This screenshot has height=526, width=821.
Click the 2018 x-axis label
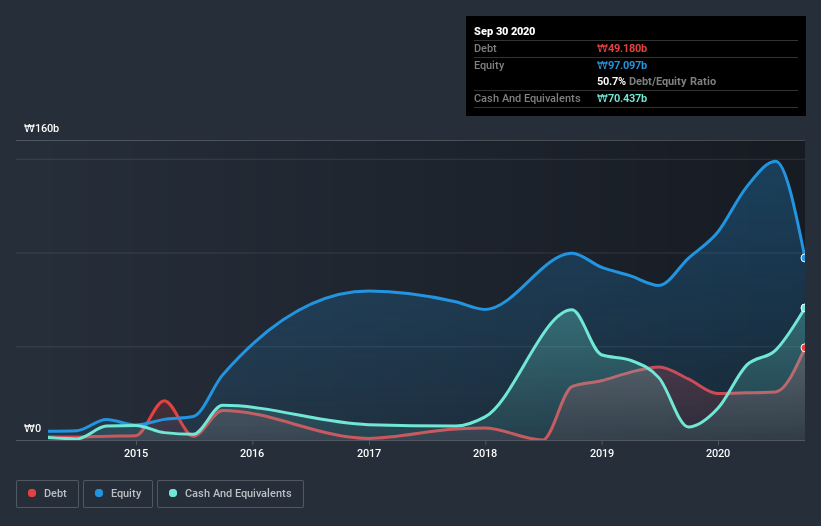click(x=485, y=453)
